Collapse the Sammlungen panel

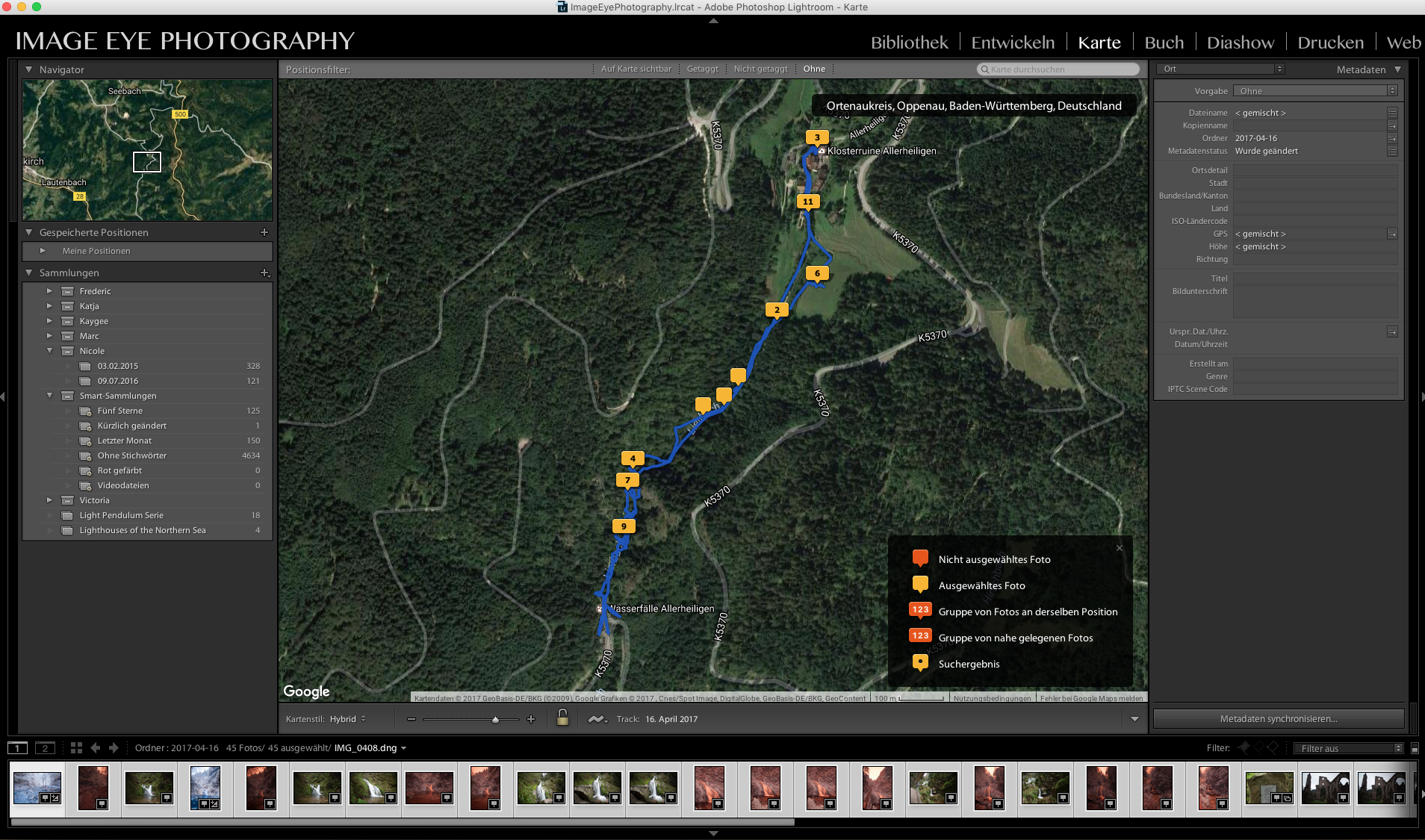click(x=28, y=273)
